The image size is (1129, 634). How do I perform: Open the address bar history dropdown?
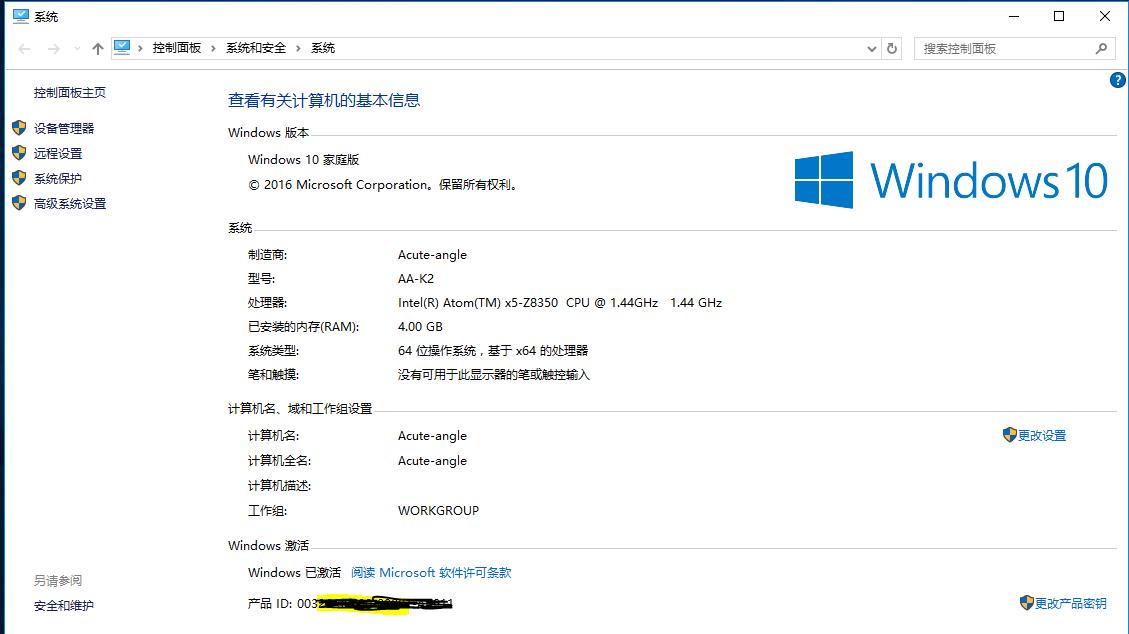click(871, 49)
